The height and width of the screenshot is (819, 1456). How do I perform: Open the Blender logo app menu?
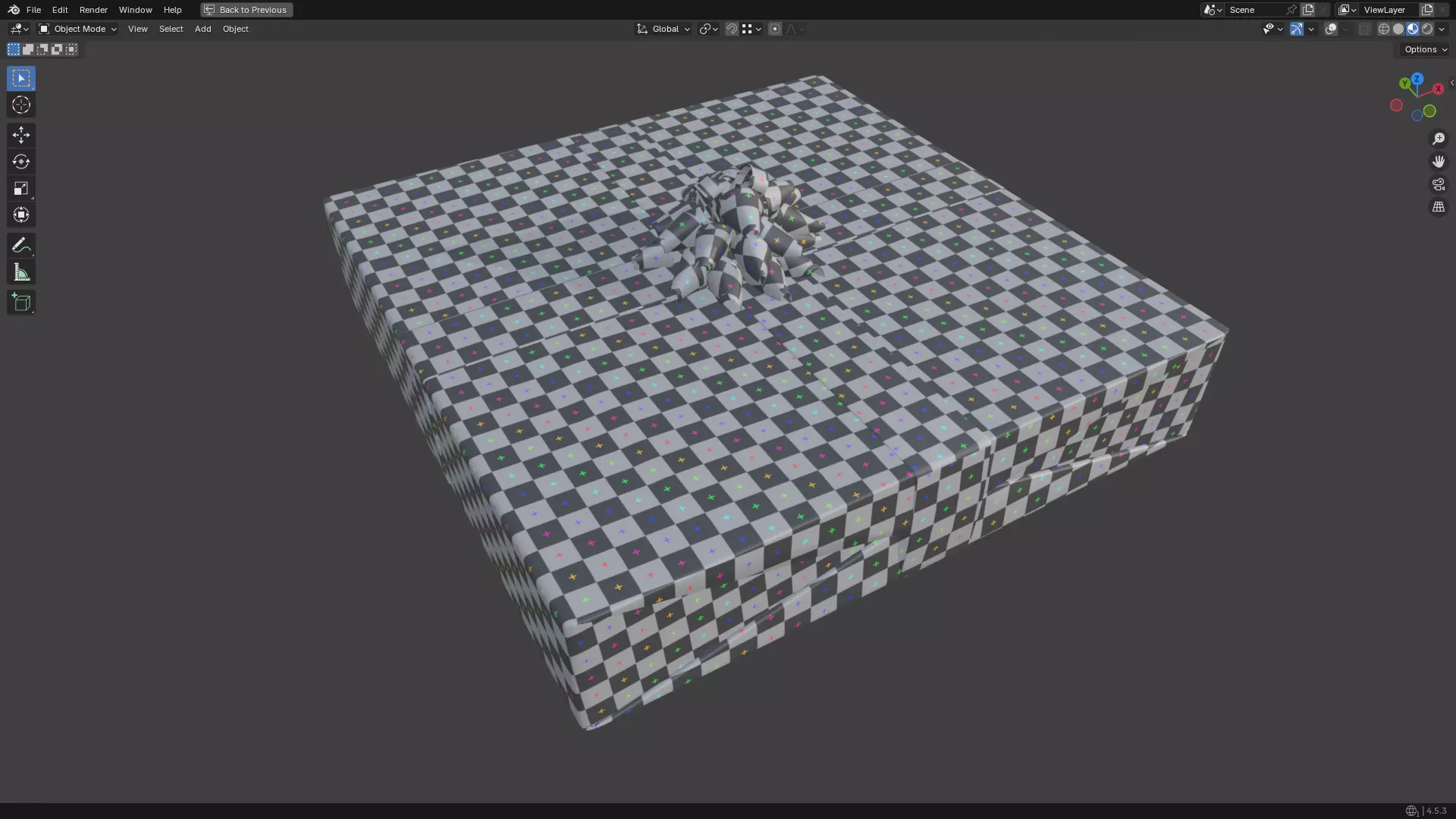pos(14,10)
